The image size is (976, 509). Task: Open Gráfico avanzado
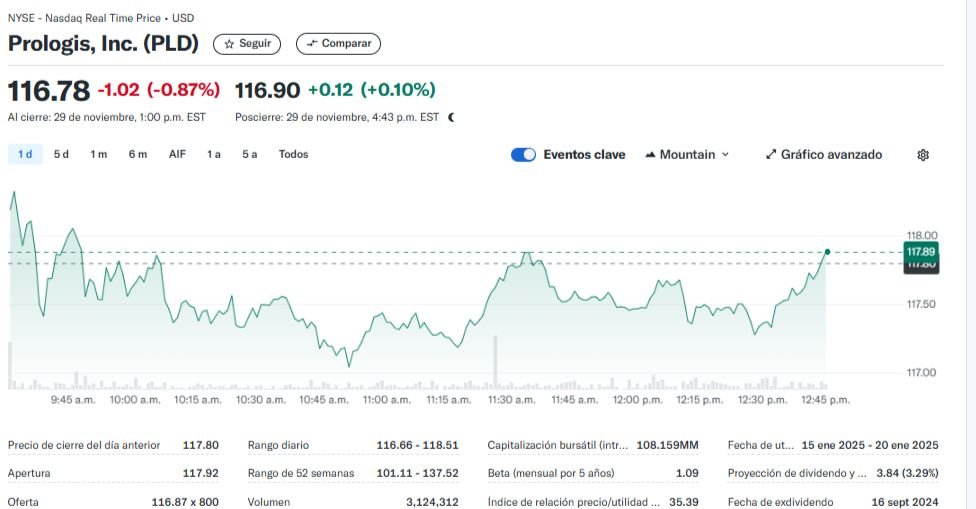tap(824, 155)
